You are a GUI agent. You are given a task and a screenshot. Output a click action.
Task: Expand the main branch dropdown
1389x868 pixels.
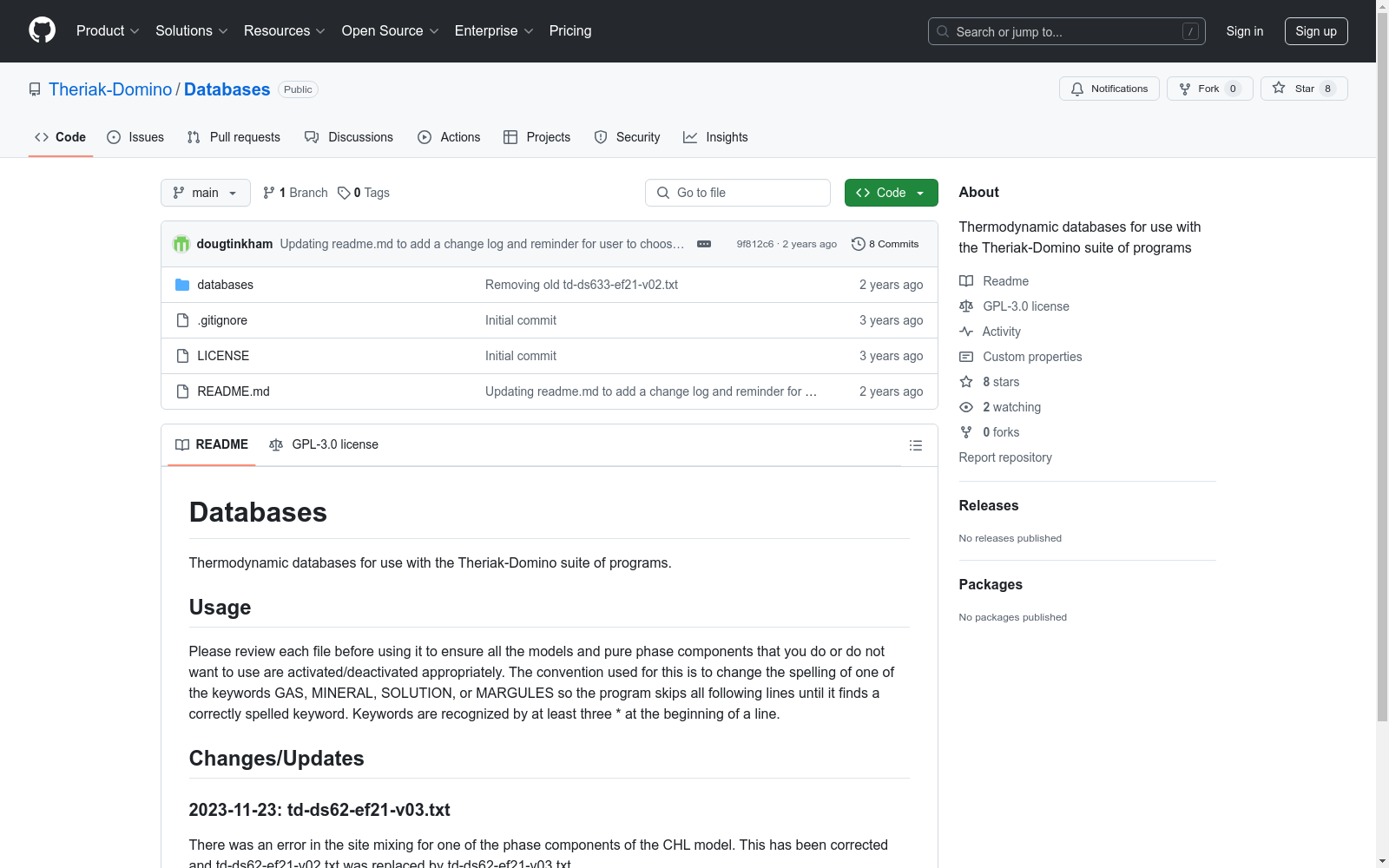[x=206, y=193]
